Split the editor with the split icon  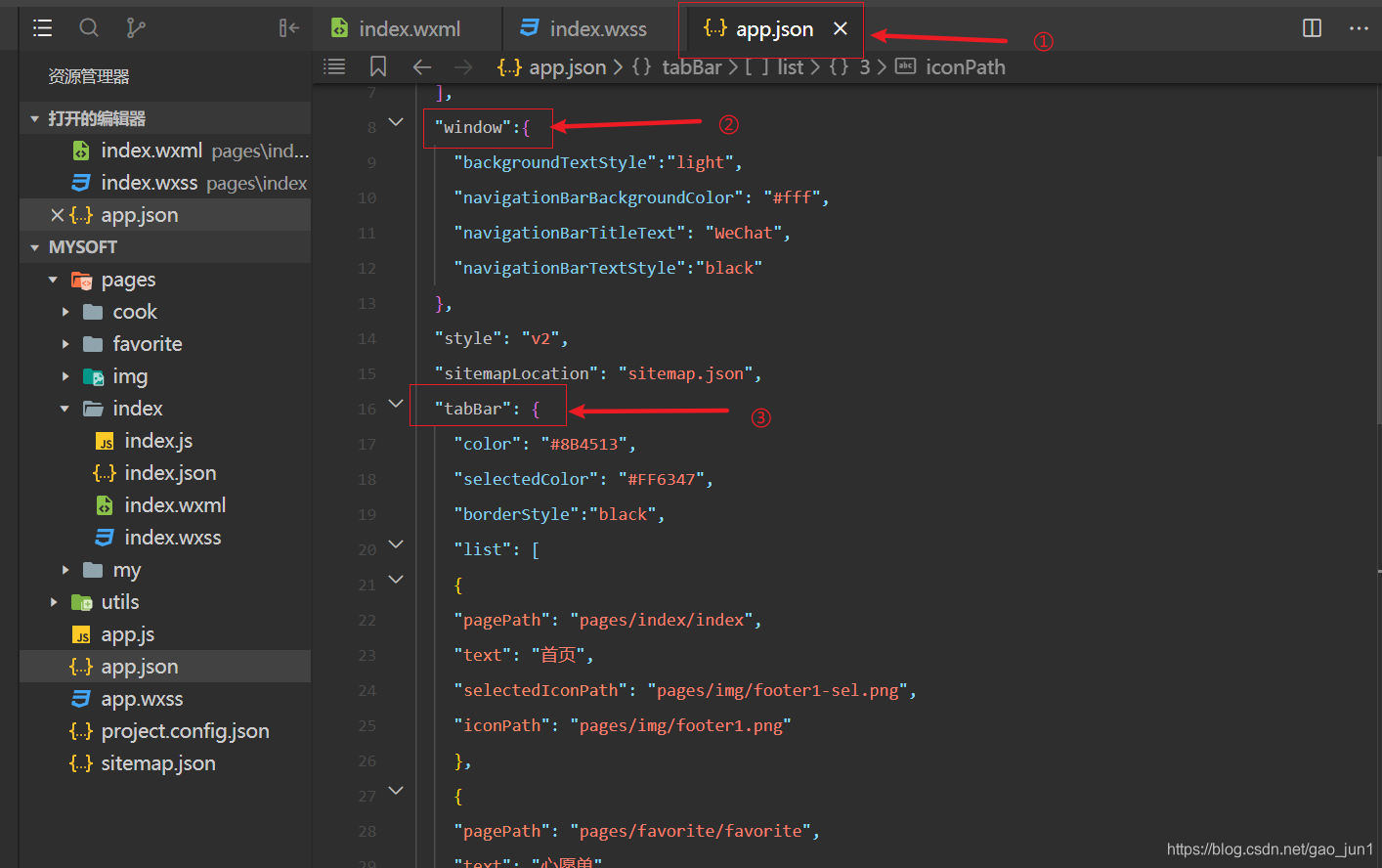pyautogui.click(x=1313, y=28)
